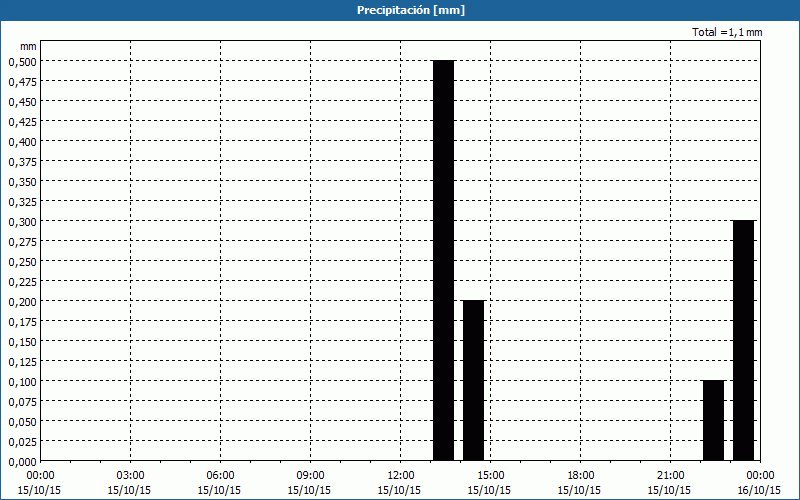Click the bar reaching 0,100 mm
This screenshot has height=500, width=800.
pos(713,420)
